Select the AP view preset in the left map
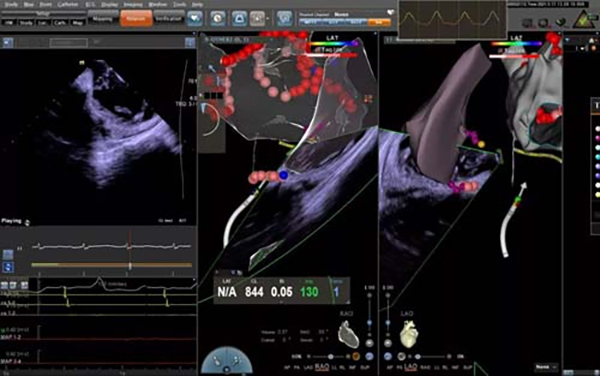This screenshot has width=600, height=376. click(x=287, y=368)
